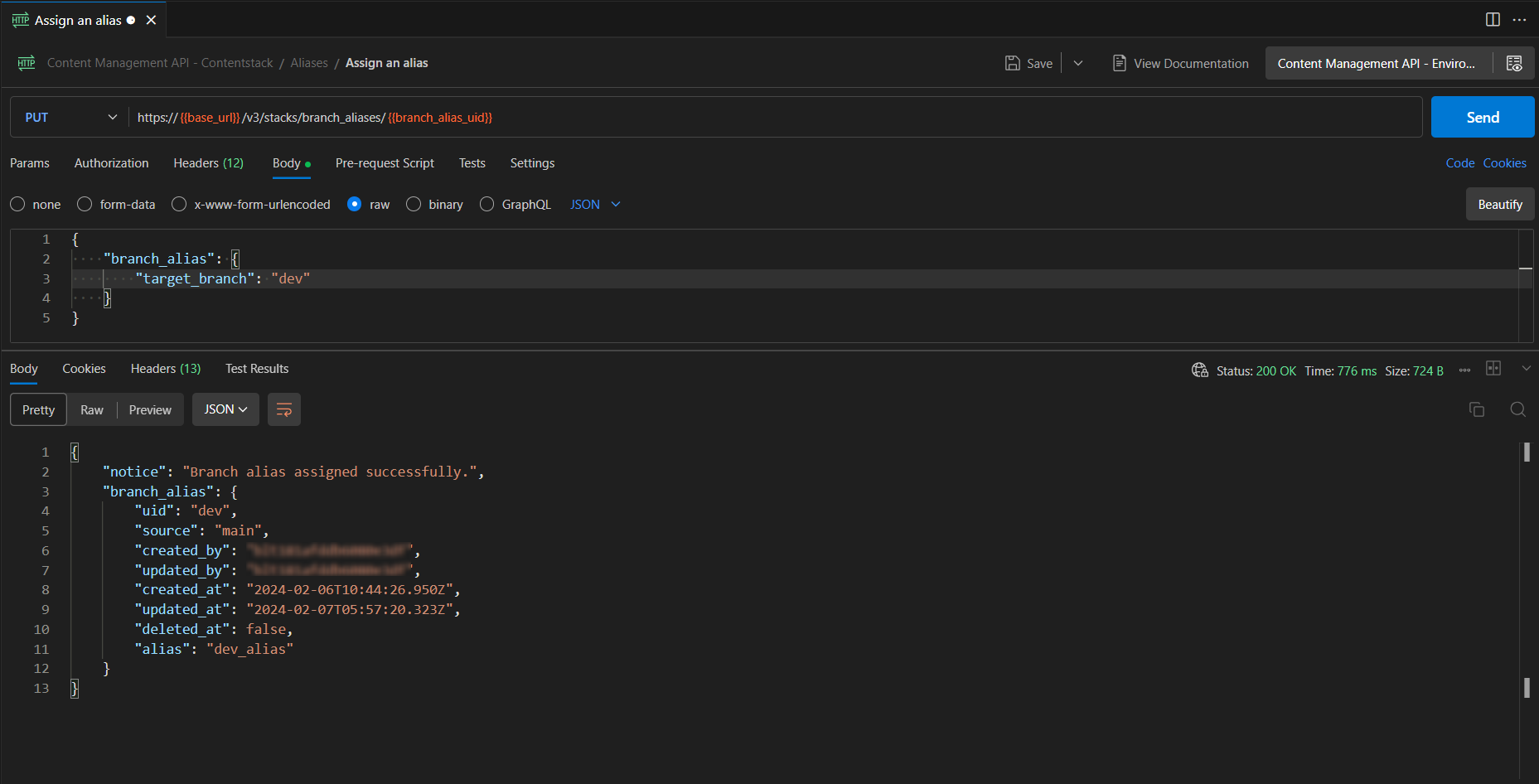Open the request Settings tab
The image size is (1539, 784).
click(532, 163)
